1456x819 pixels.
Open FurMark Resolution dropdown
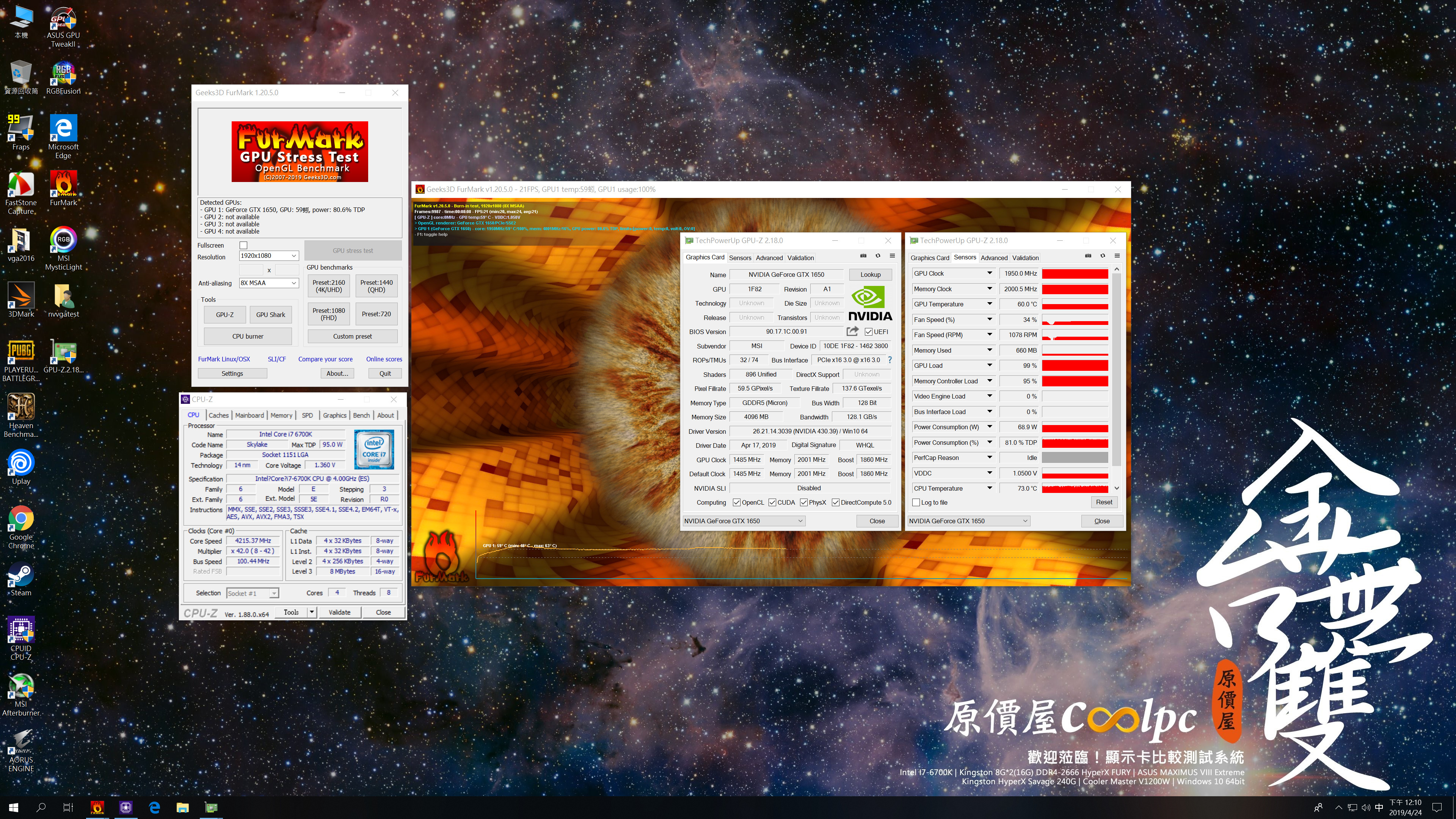(x=269, y=256)
